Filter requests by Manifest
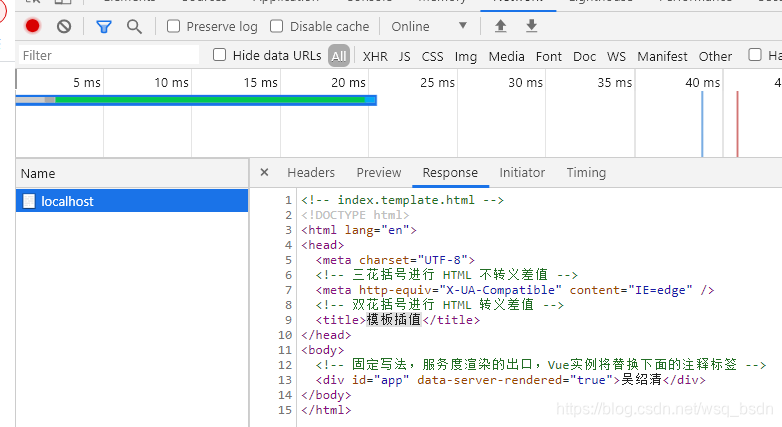This screenshot has width=782, height=427. [662, 56]
